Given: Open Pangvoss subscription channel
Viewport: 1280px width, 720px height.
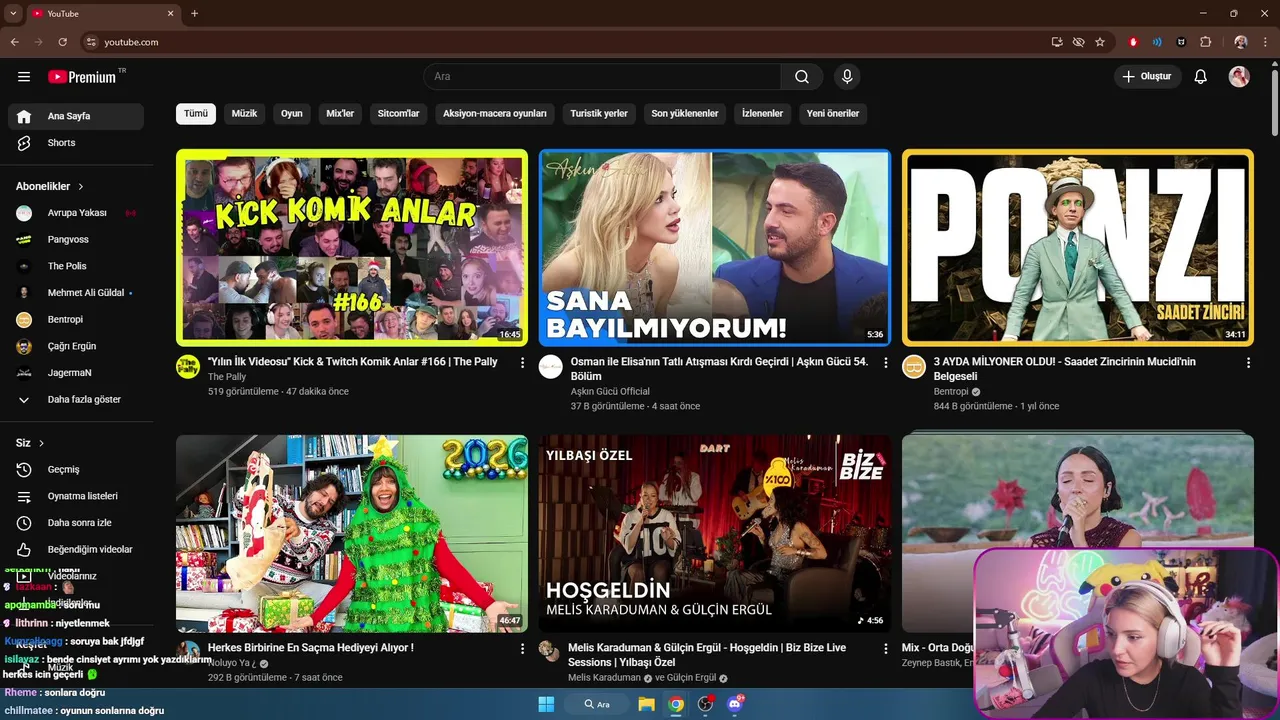Looking at the screenshot, I should tap(76, 240).
